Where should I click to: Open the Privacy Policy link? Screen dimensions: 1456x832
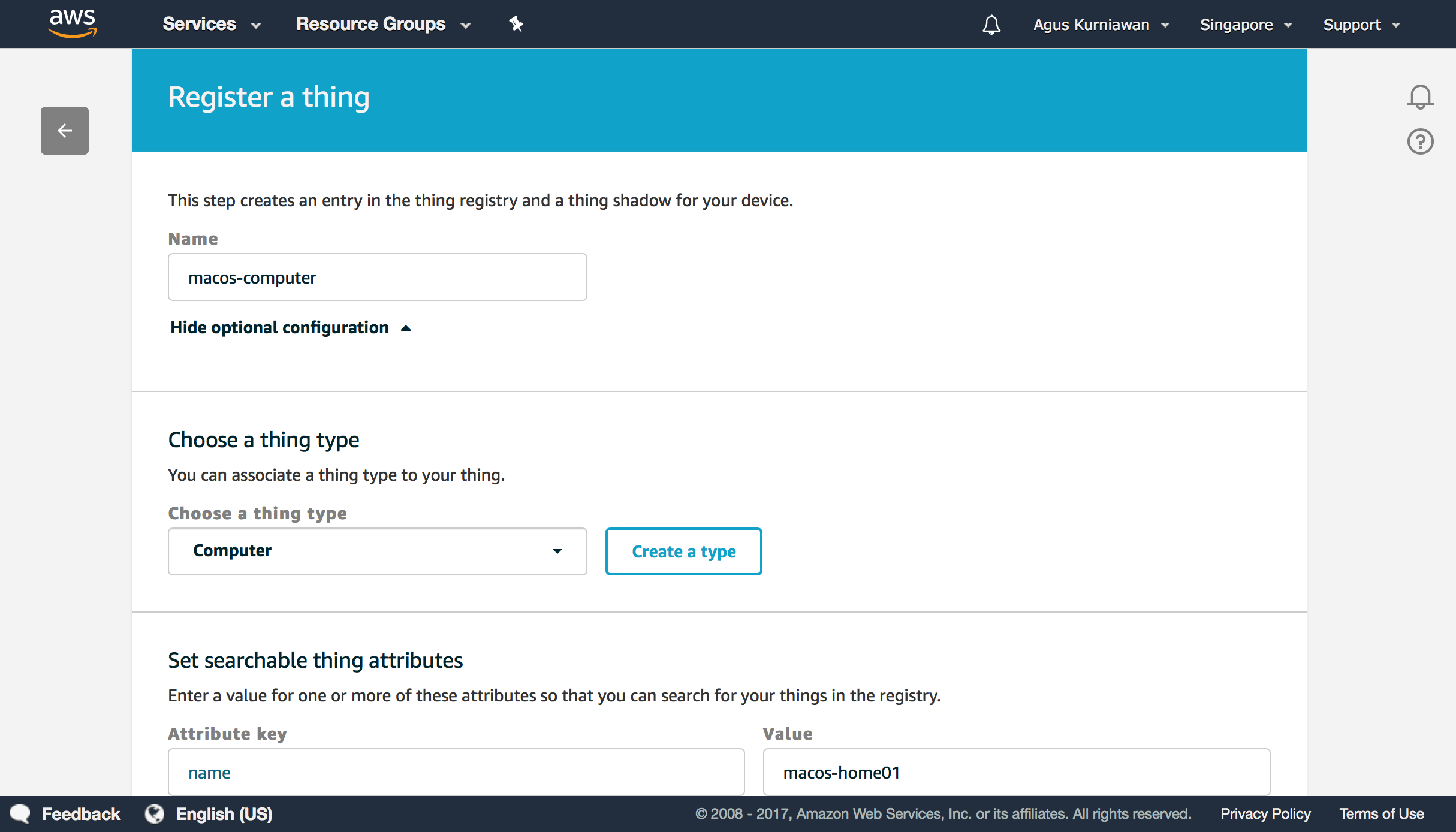tap(1265, 814)
